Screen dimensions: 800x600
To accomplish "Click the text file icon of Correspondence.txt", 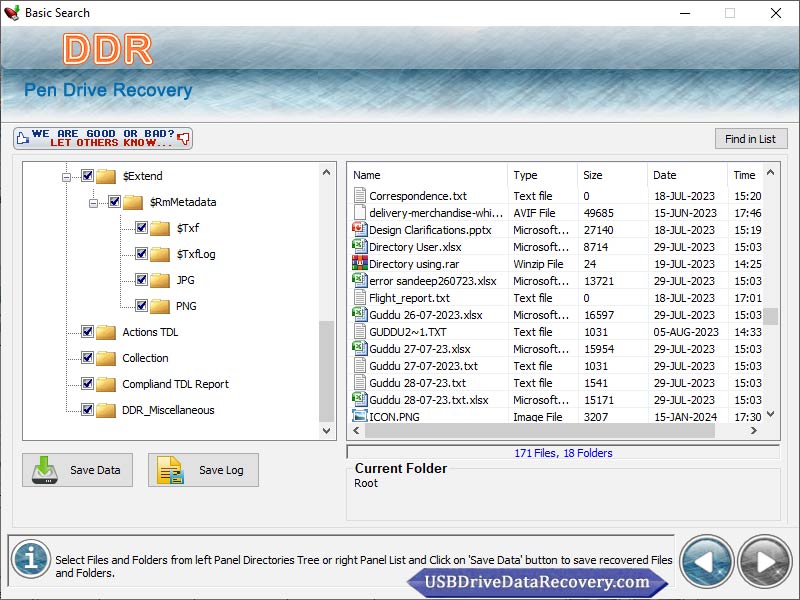I will tap(360, 195).
